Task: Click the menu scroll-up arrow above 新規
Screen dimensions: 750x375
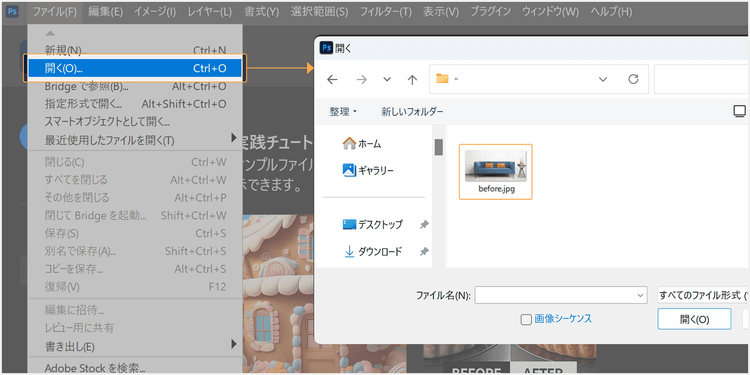Action: click(50, 33)
